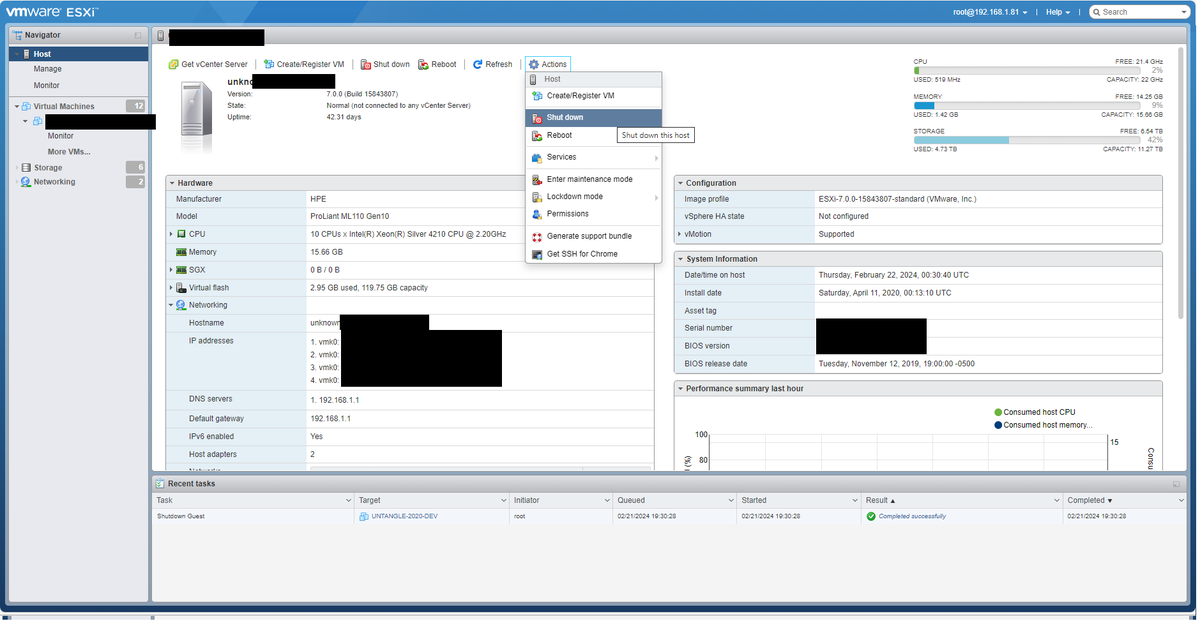The height and width of the screenshot is (621, 1200).
Task: Click the Actions gear icon
Action: tap(534, 64)
